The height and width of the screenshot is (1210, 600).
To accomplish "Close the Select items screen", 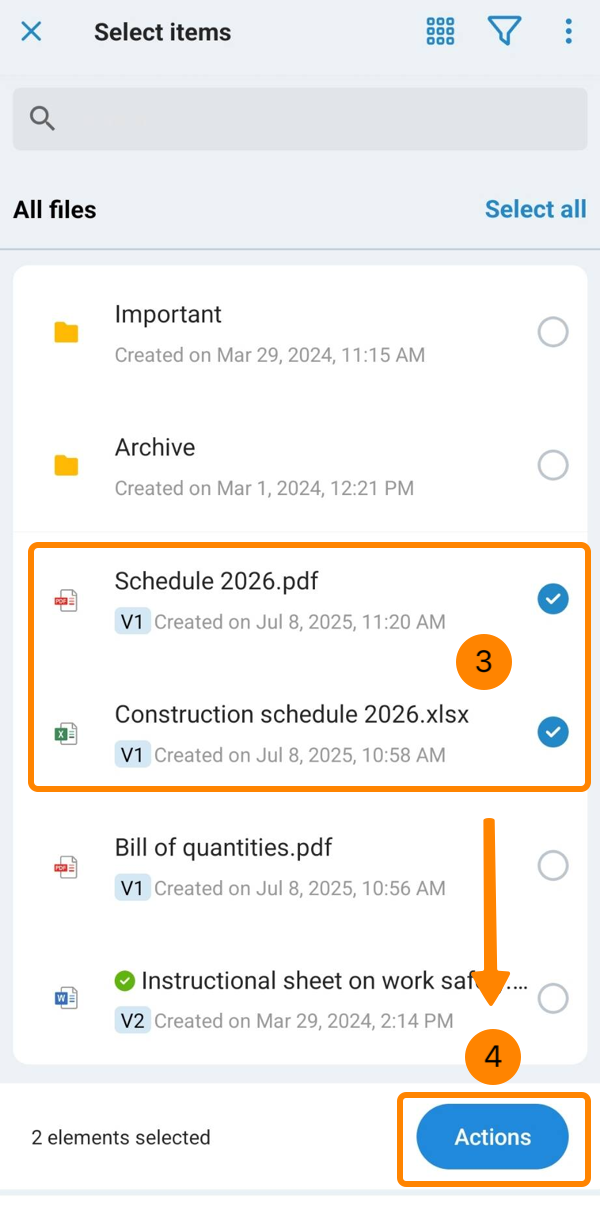I will pyautogui.click(x=32, y=32).
